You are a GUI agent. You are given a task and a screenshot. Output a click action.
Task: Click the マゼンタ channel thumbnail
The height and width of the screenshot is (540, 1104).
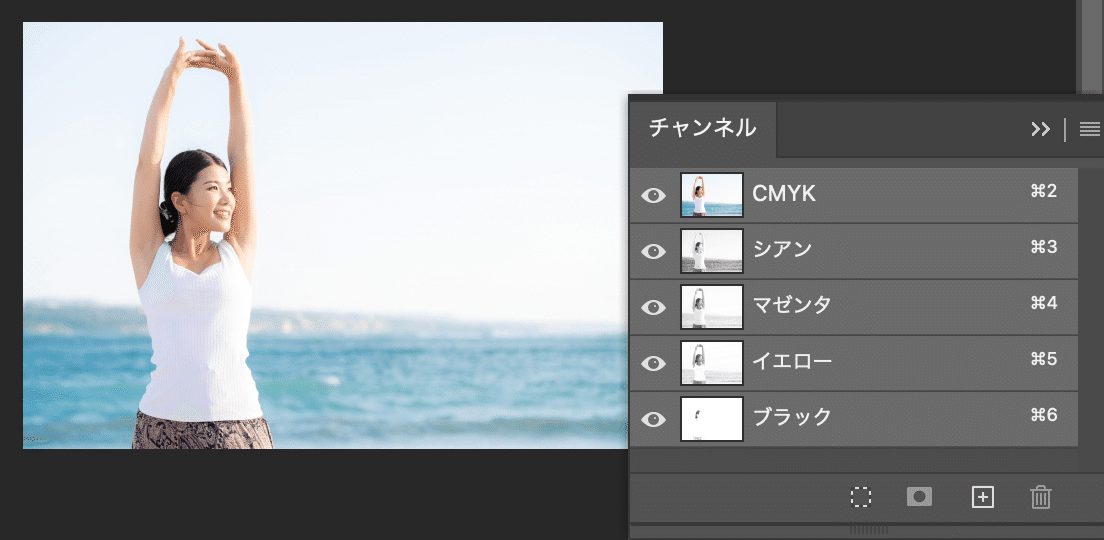coord(712,307)
